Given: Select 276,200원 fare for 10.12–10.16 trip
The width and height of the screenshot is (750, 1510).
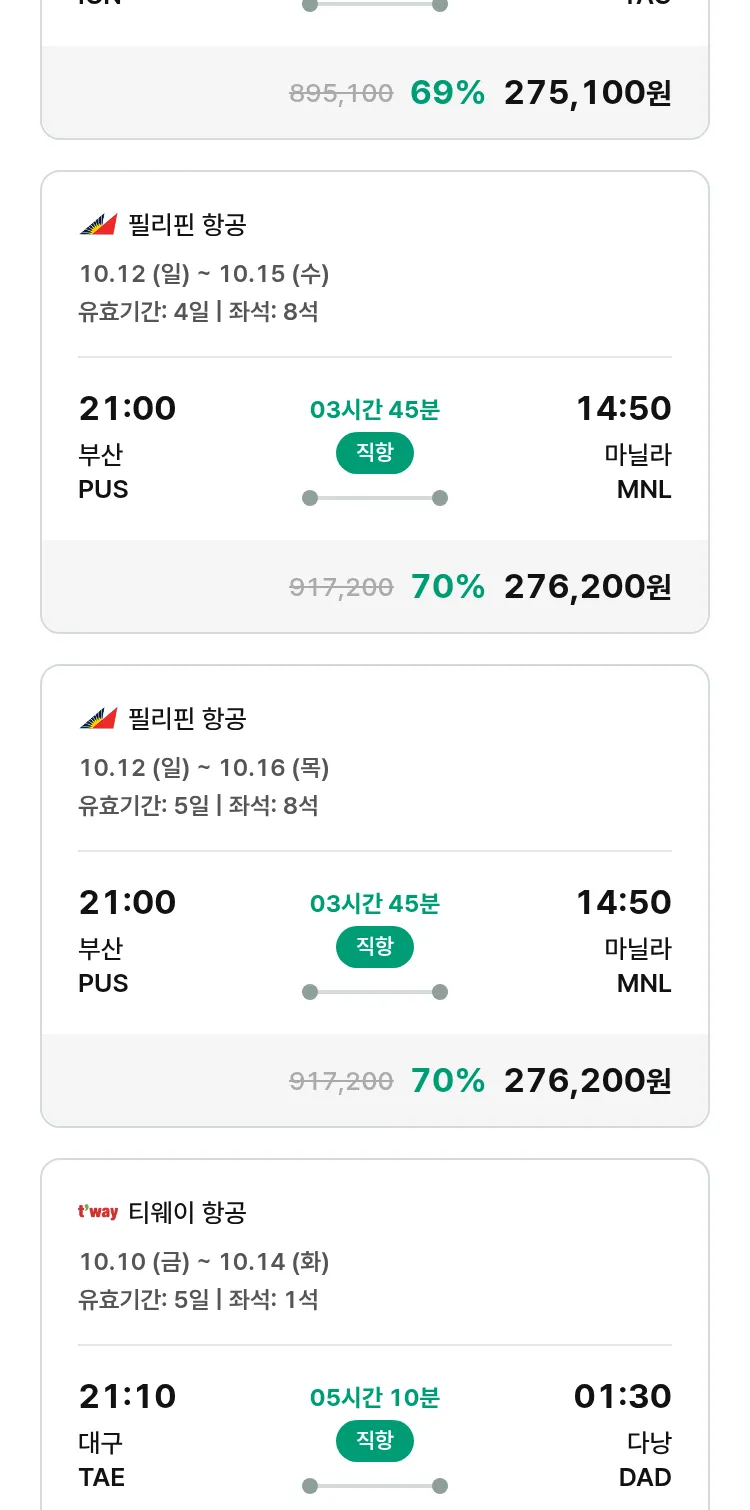Looking at the screenshot, I should click(x=587, y=1081).
